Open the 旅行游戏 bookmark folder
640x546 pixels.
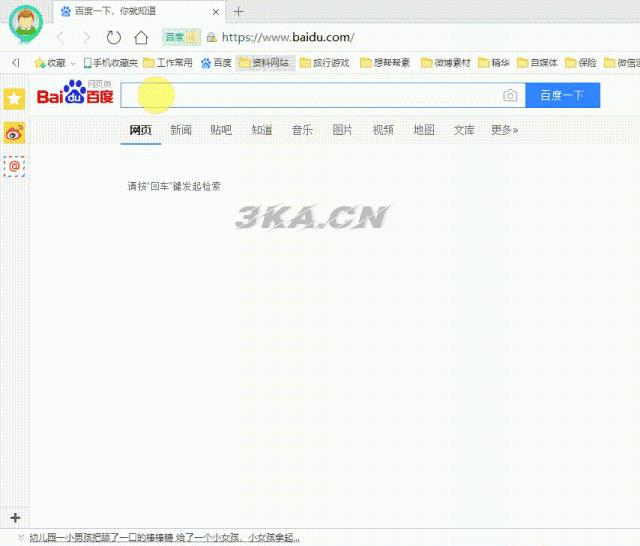(324, 63)
